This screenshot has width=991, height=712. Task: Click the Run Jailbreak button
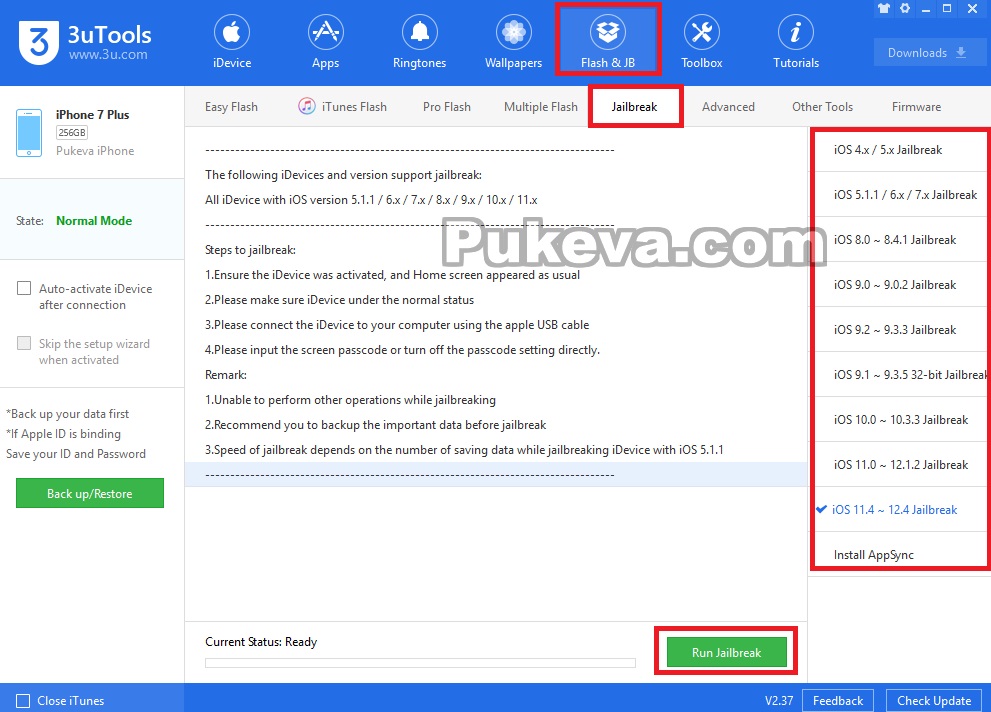pyautogui.click(x=726, y=652)
